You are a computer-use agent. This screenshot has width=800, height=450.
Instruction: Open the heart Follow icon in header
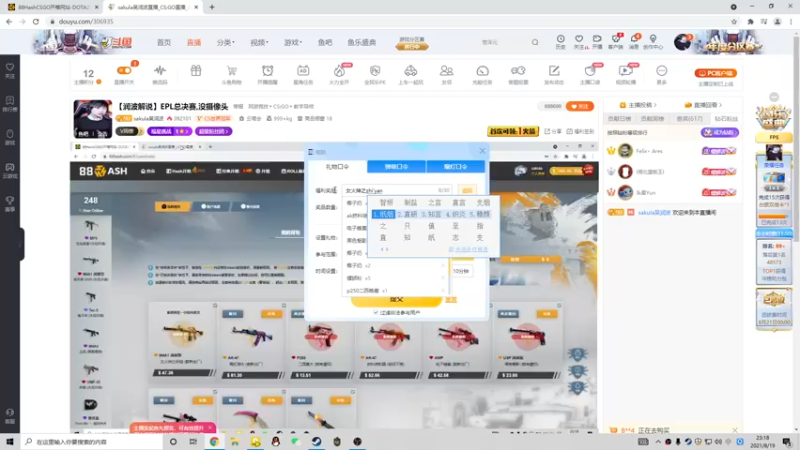(579, 42)
